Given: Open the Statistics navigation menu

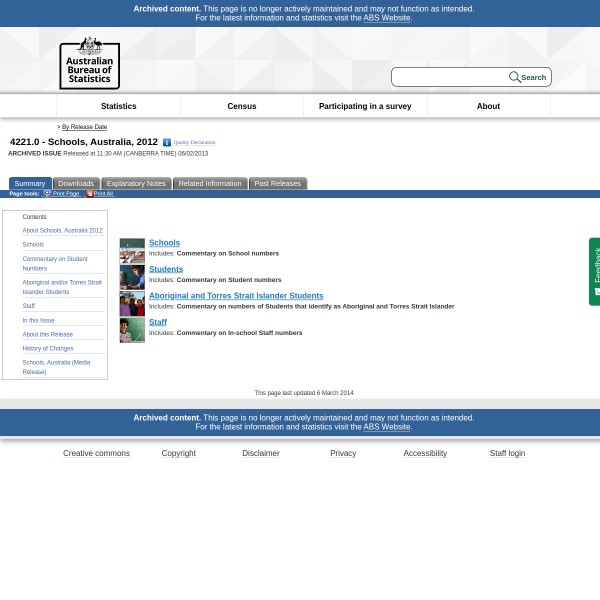Looking at the screenshot, I should 118,106.
